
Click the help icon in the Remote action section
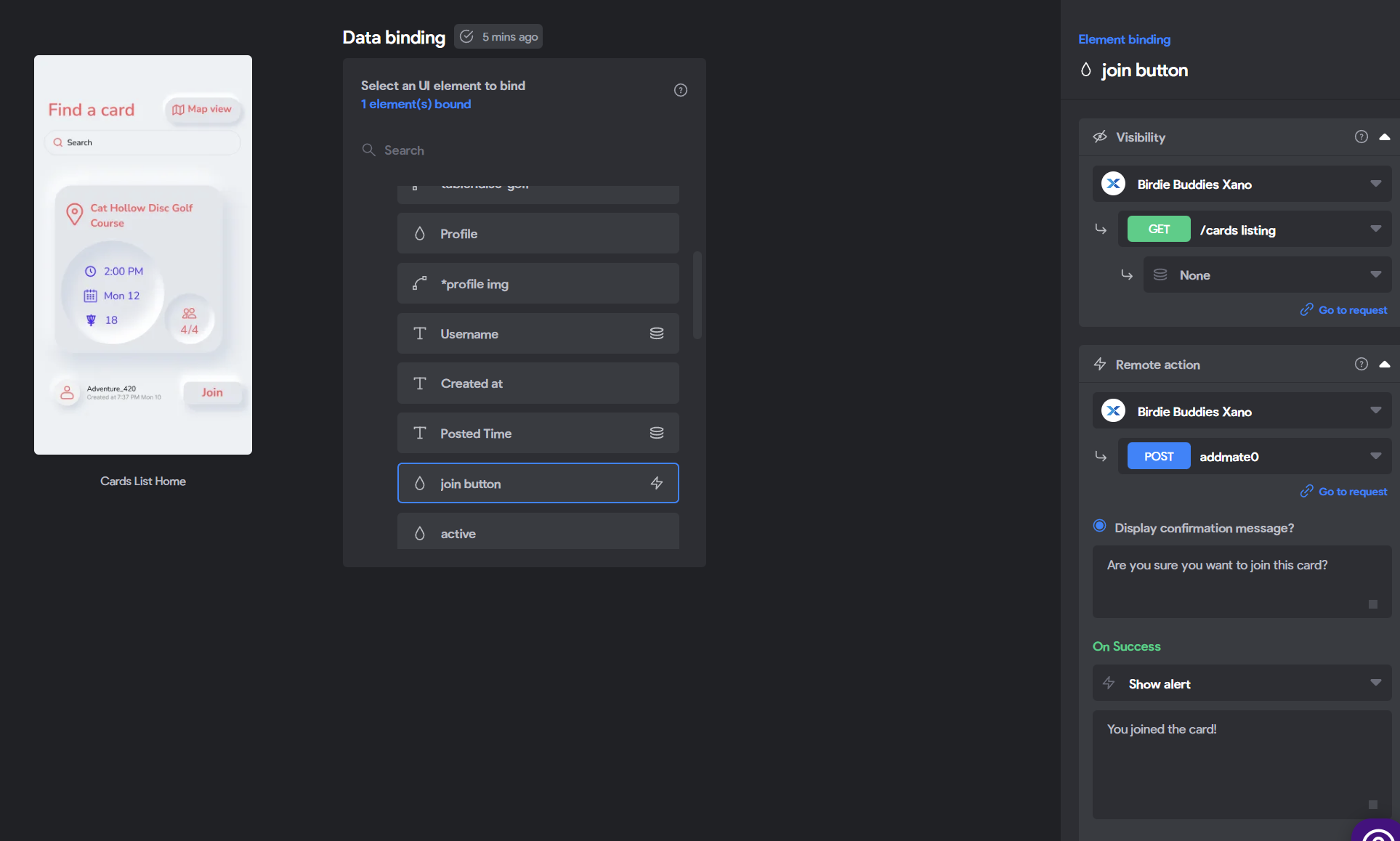1361,364
